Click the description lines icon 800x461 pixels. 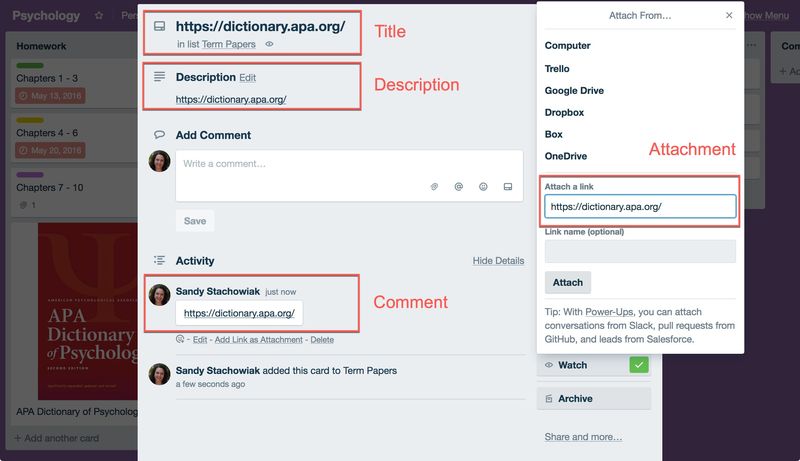point(159,76)
